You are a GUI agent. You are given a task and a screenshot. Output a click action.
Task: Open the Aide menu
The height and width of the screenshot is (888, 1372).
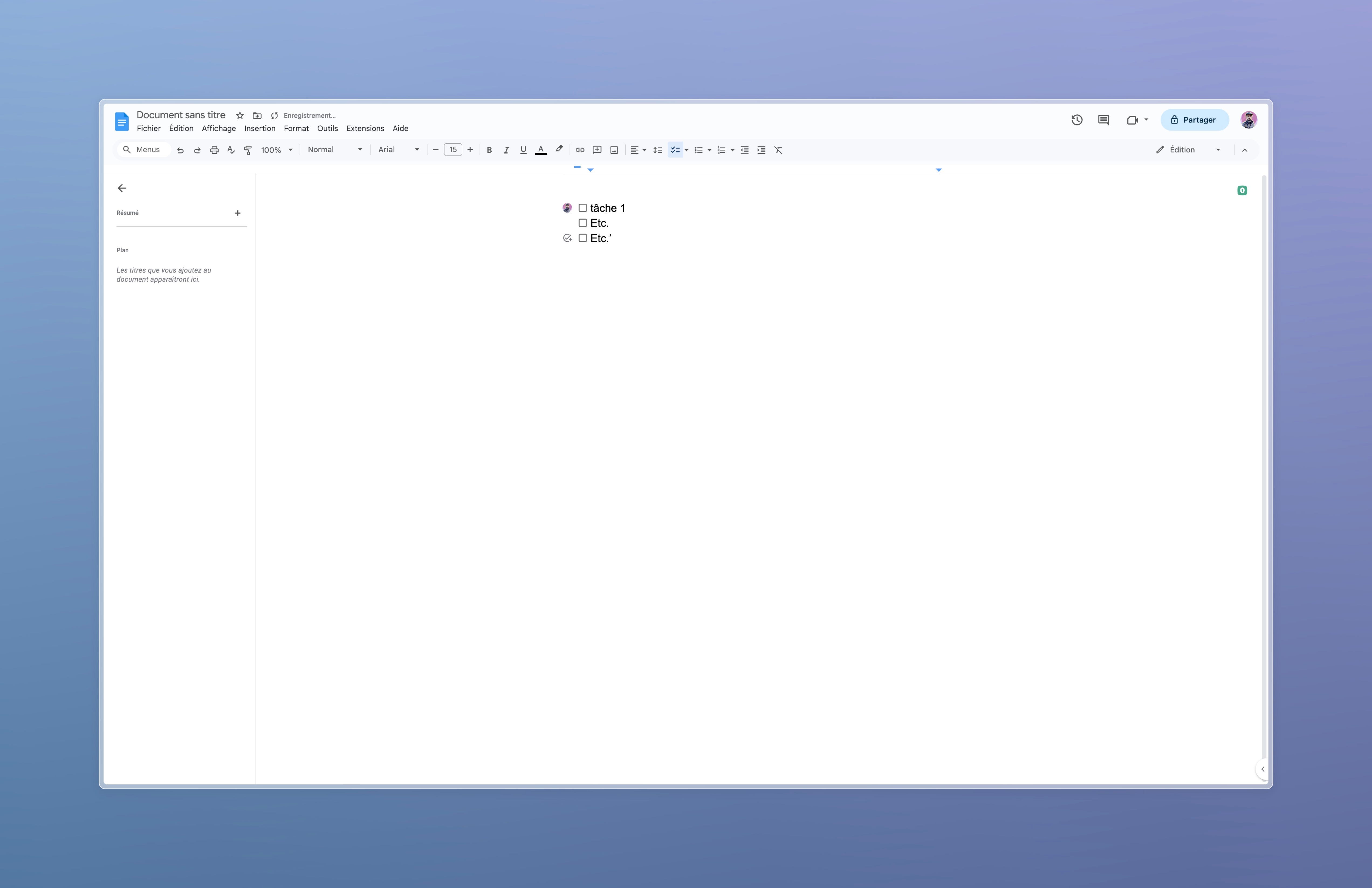pos(400,129)
